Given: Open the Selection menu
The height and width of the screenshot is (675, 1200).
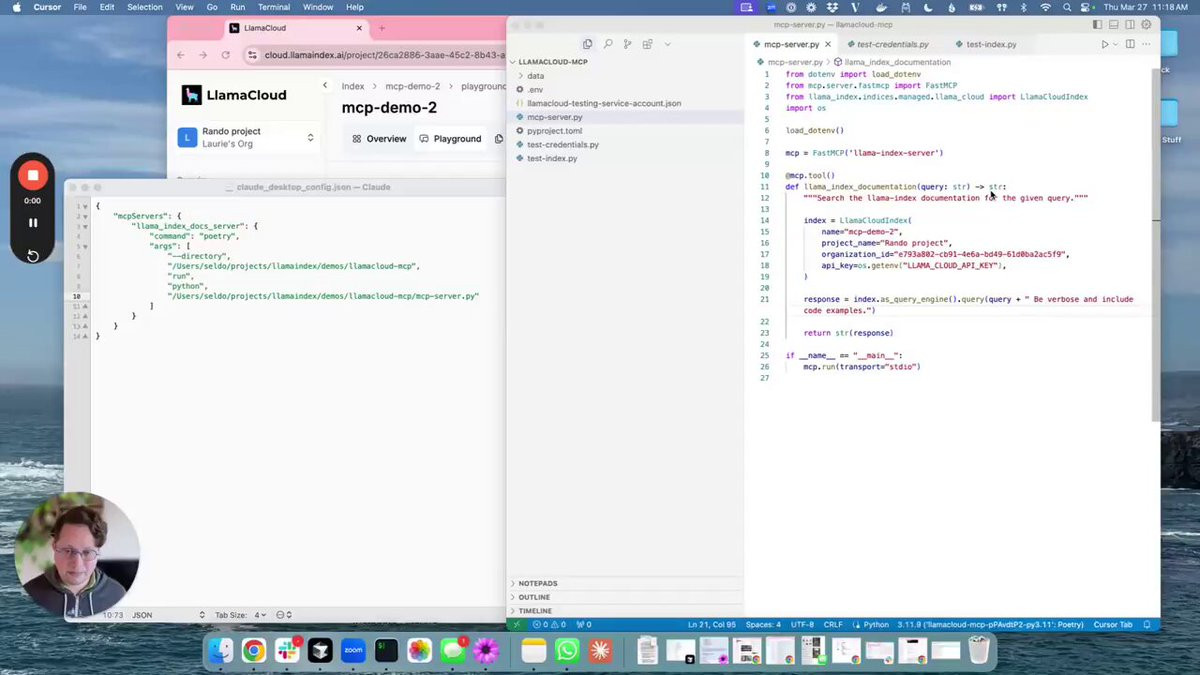Looking at the screenshot, I should [145, 7].
